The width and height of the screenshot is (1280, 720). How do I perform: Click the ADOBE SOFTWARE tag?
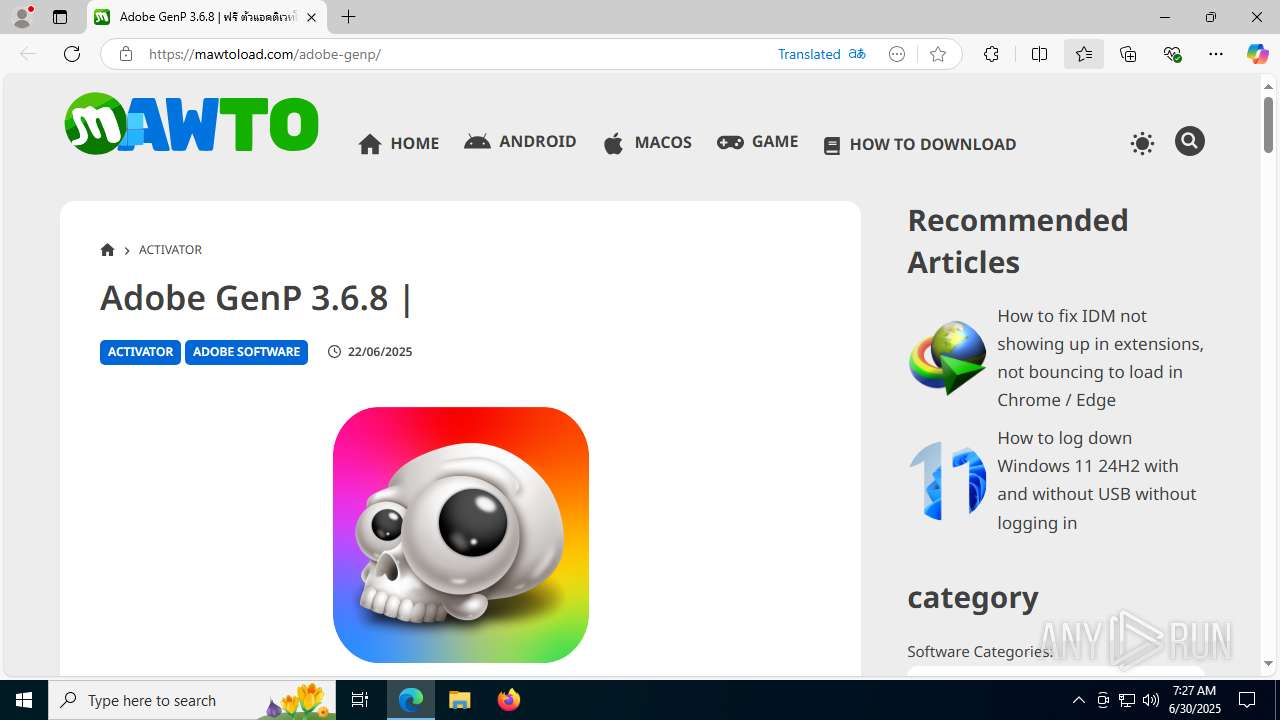(246, 352)
